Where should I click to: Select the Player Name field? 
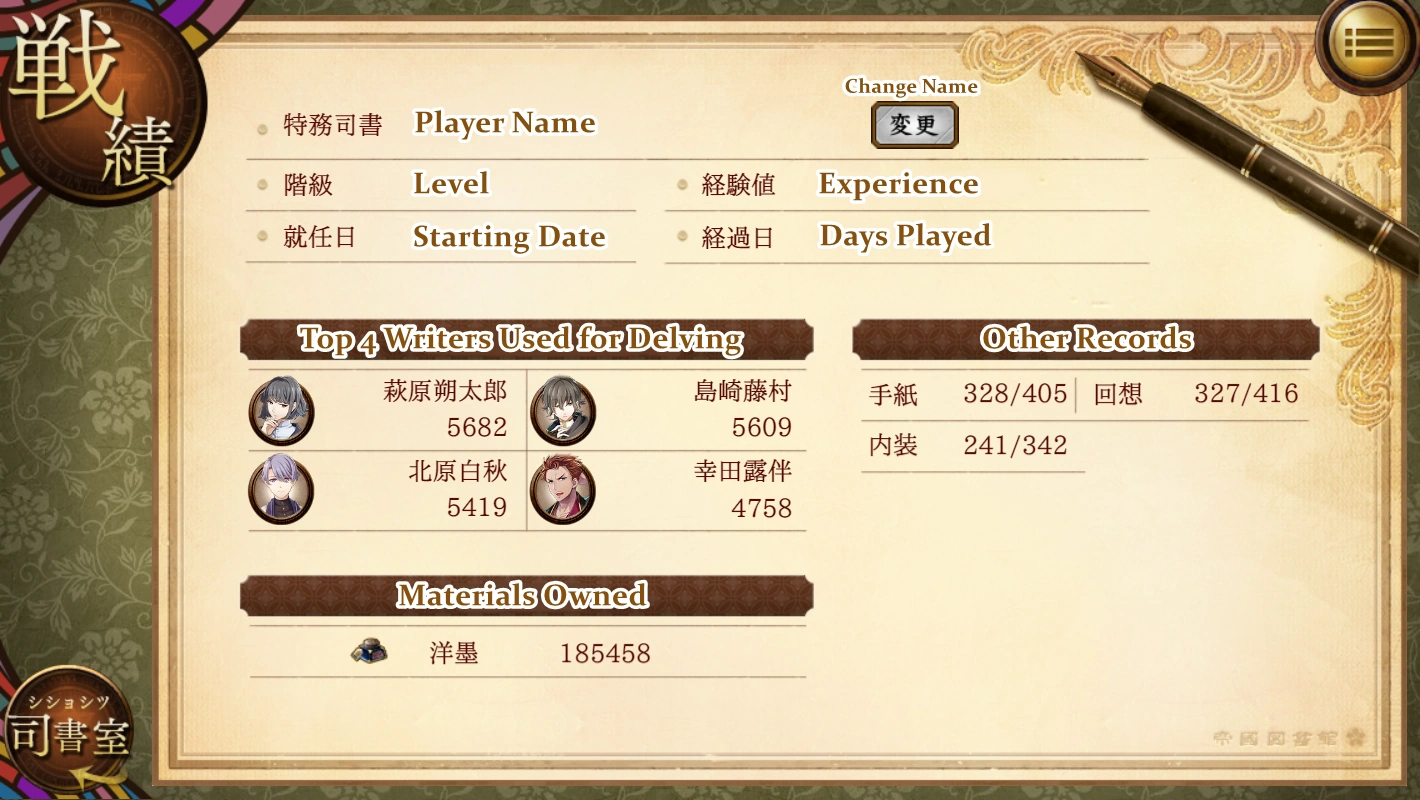click(x=505, y=123)
